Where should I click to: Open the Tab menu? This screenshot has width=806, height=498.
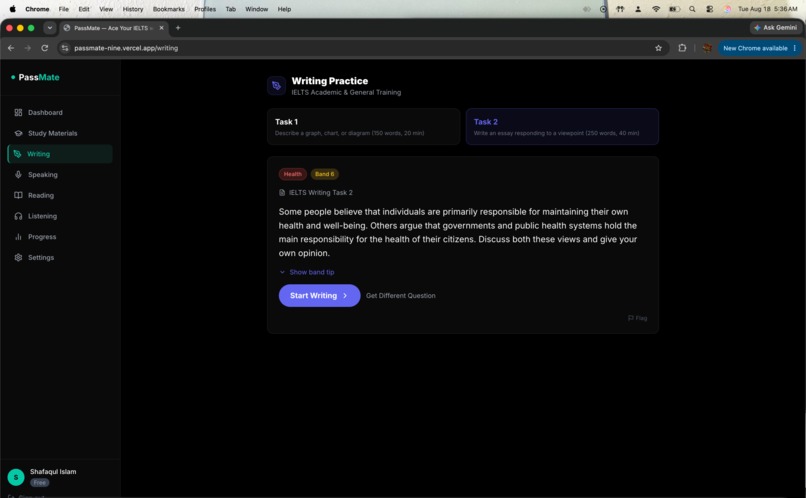point(230,9)
